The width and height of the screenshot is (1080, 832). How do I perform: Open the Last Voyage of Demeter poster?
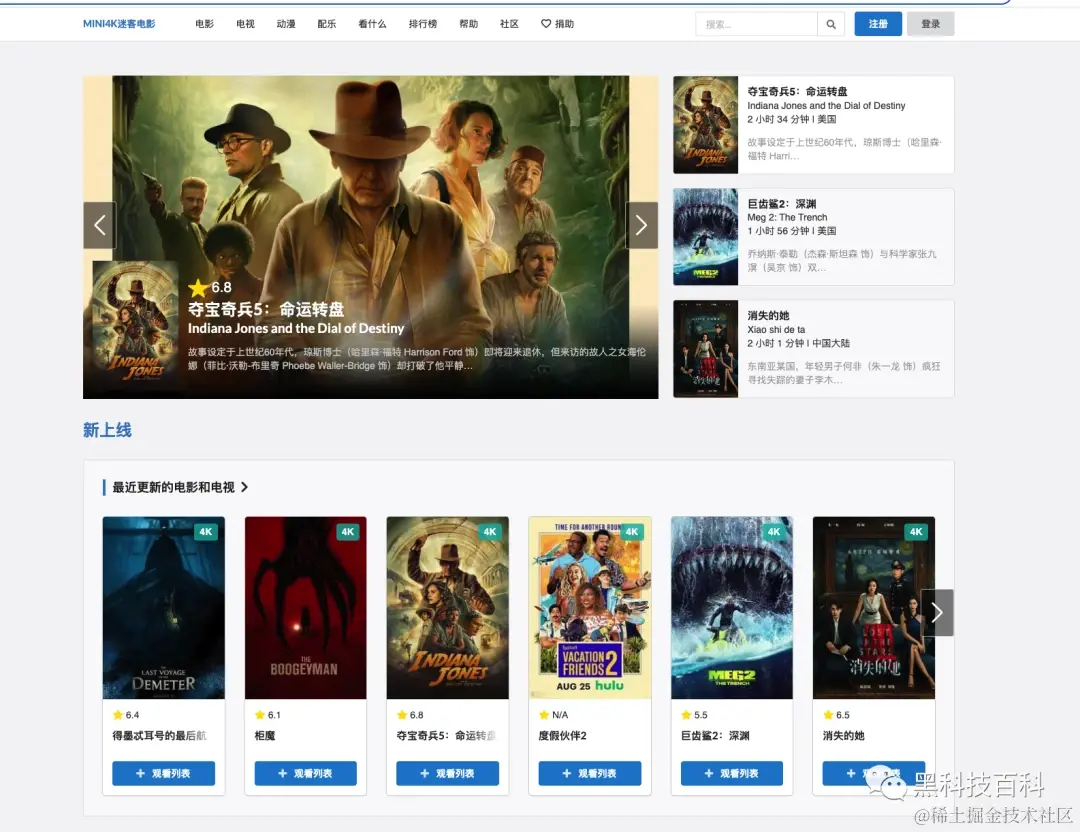163,608
